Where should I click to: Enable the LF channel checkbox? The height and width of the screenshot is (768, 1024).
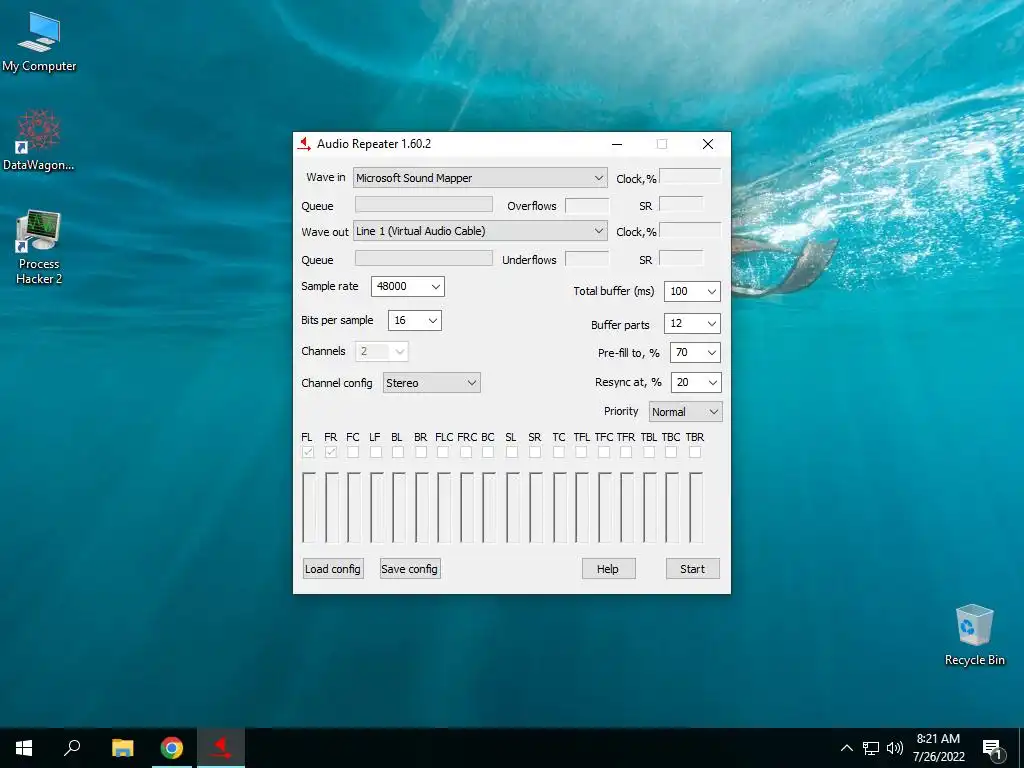376,452
